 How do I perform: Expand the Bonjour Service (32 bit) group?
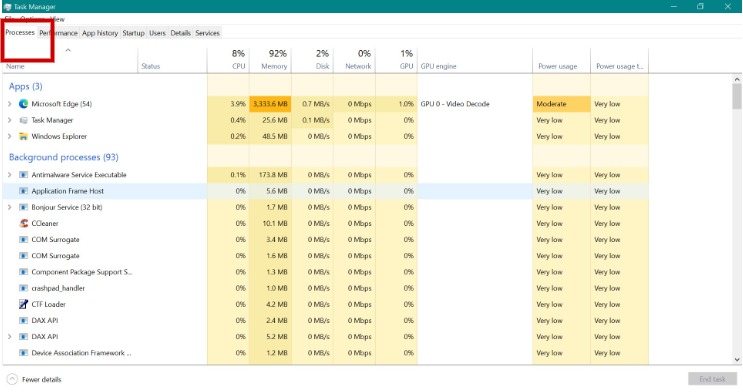[9, 207]
